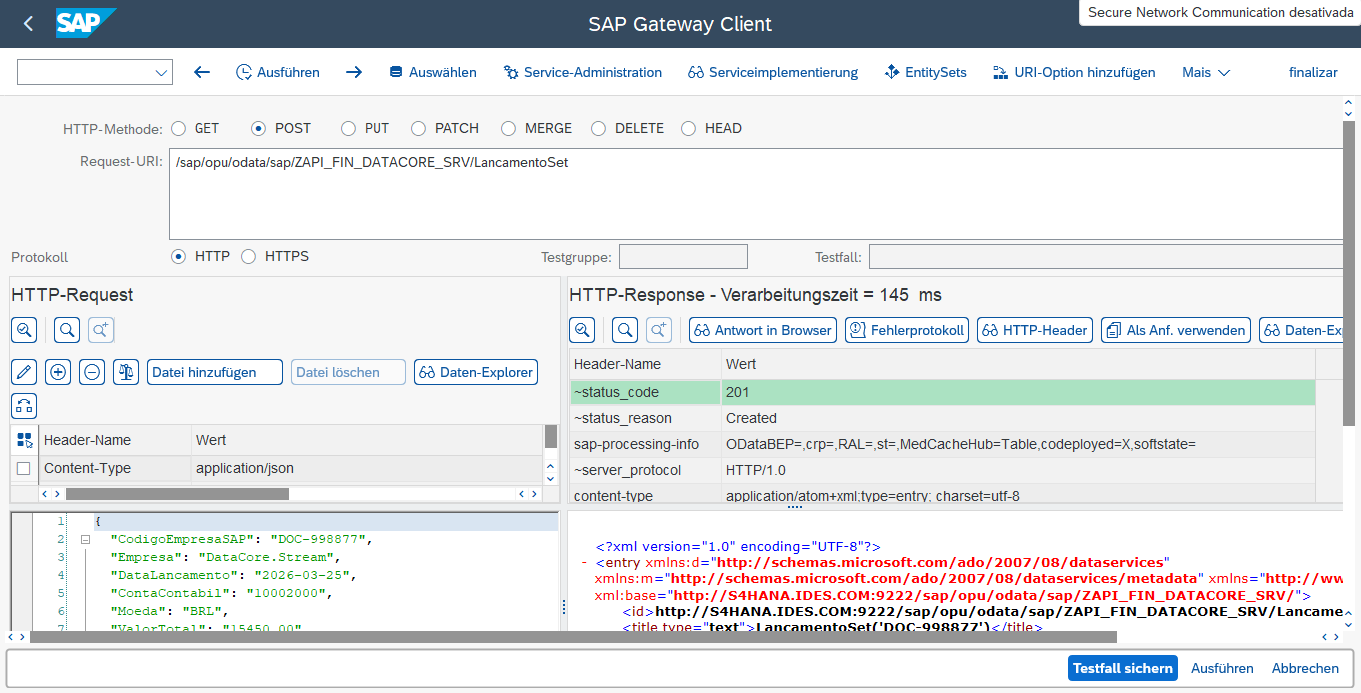Click Ausführen in the bottom bar
The height and width of the screenshot is (693, 1361).
click(1222, 668)
